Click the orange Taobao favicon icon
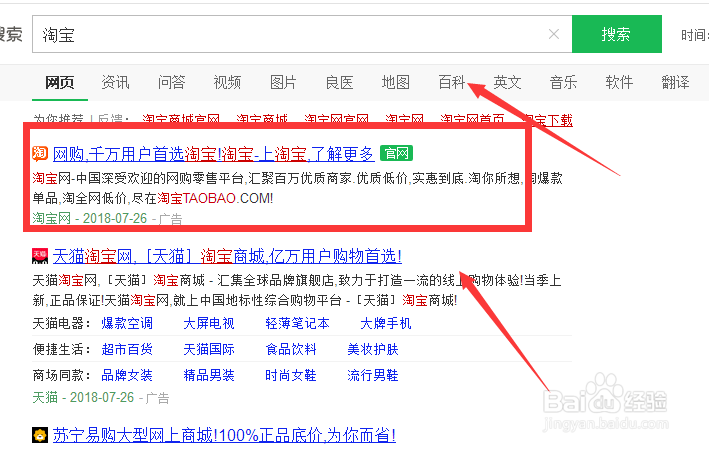 [40, 153]
